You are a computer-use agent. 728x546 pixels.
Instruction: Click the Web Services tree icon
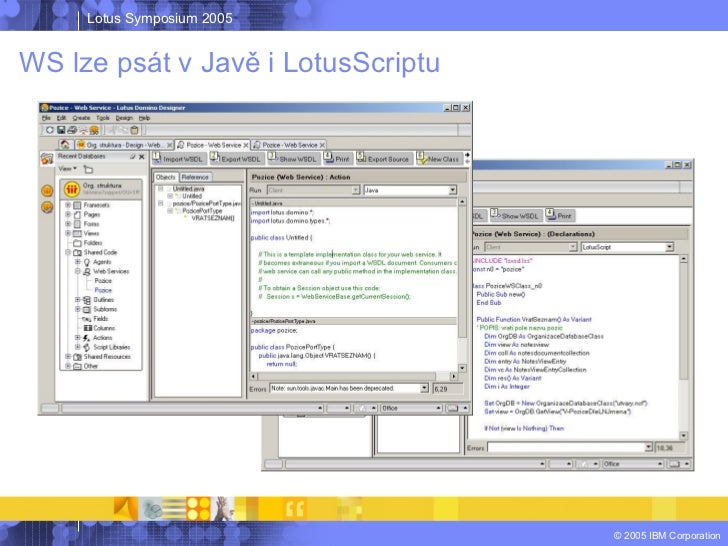87,272
